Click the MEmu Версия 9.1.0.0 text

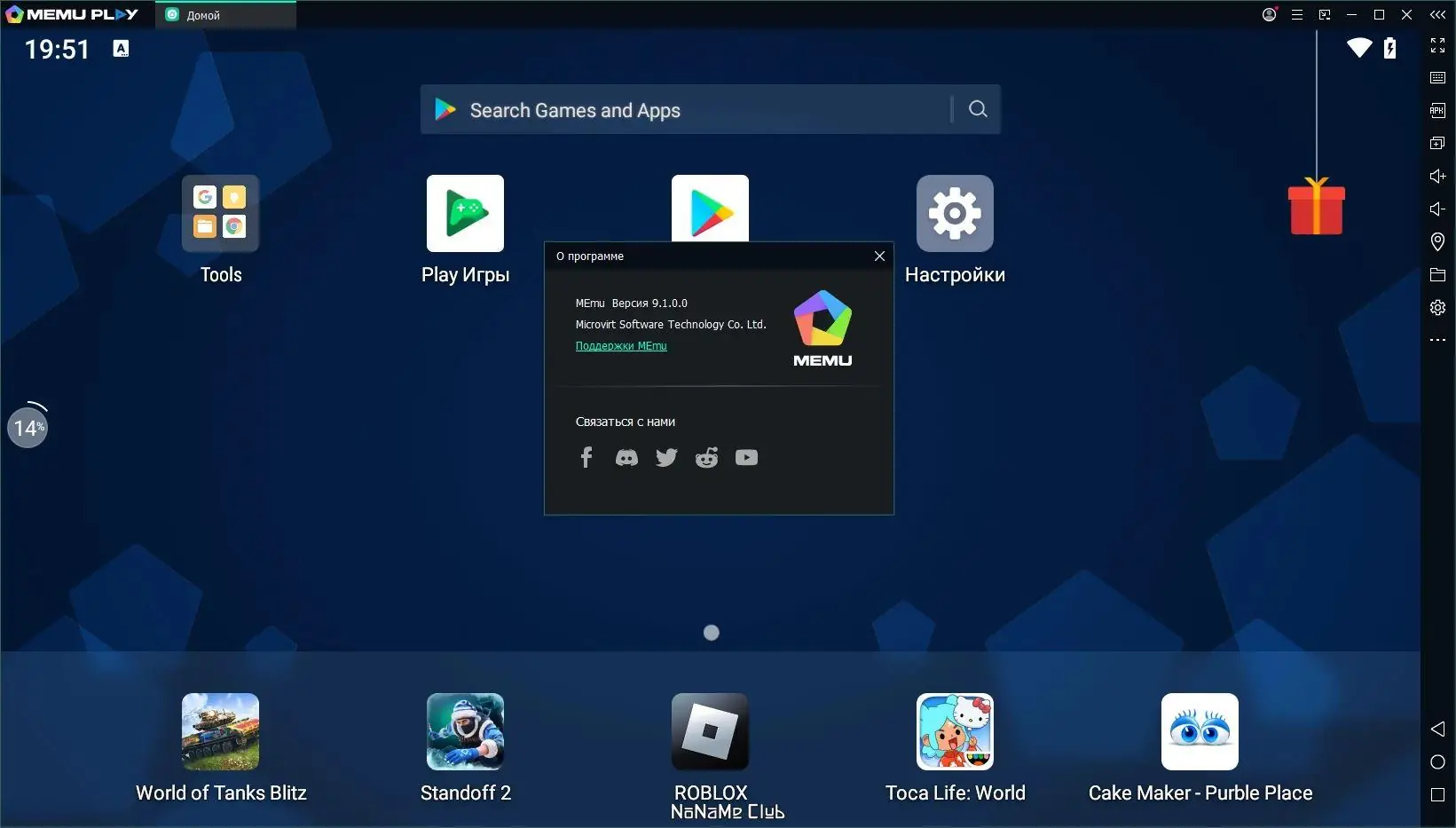[x=632, y=304]
